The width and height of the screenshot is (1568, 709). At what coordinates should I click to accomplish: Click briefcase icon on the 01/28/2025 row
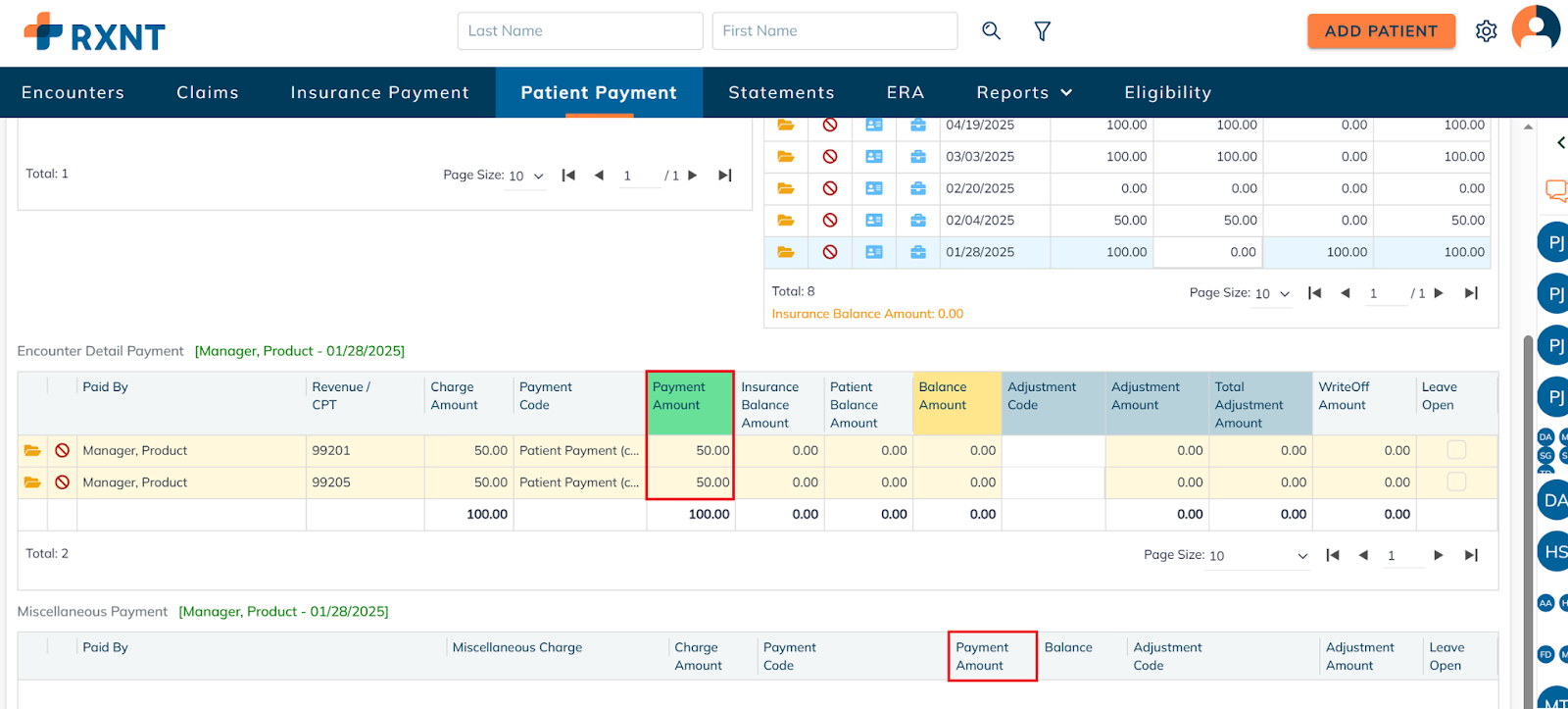pos(917,252)
